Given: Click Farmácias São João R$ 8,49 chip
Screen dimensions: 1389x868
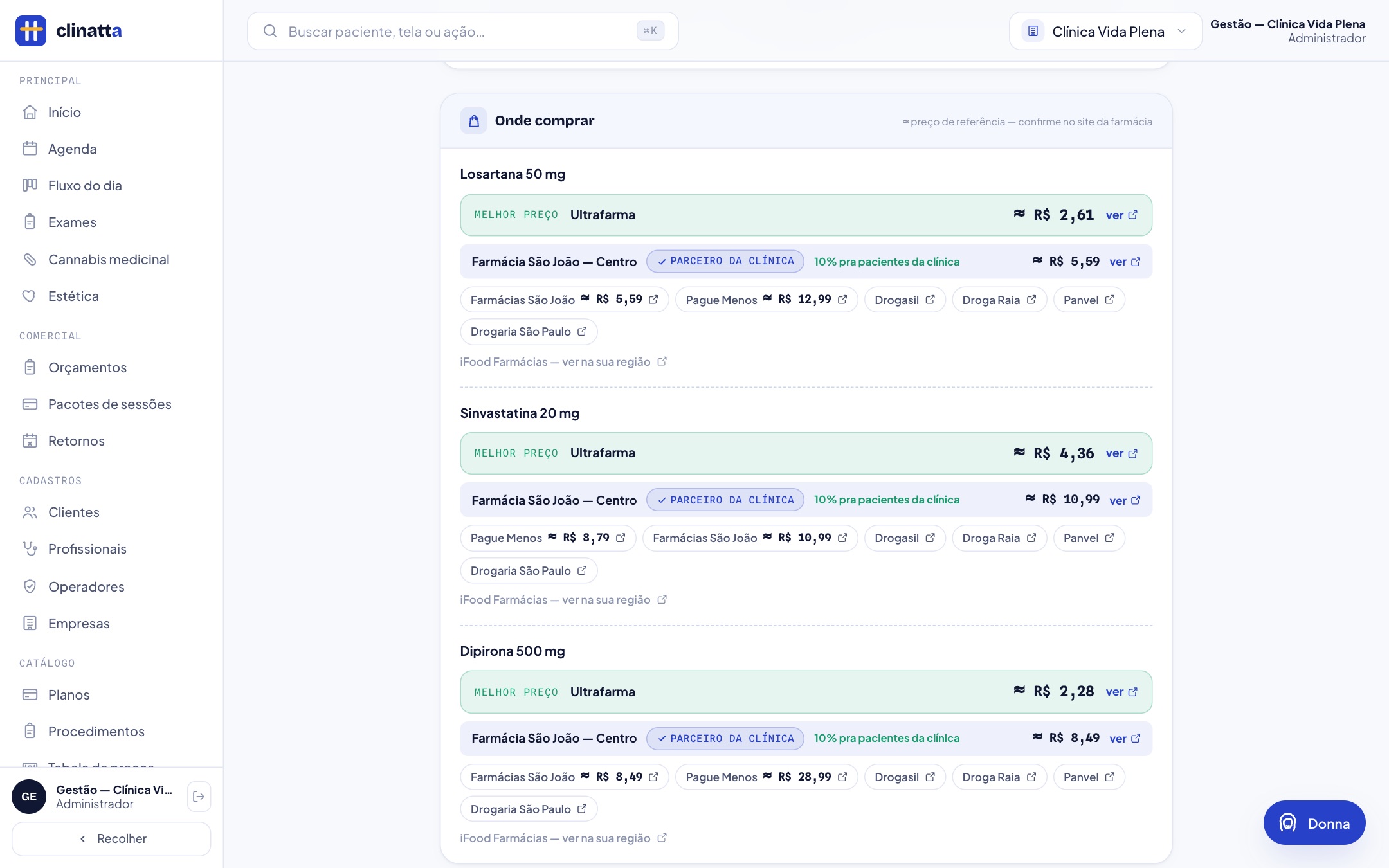Looking at the screenshot, I should click(x=565, y=777).
